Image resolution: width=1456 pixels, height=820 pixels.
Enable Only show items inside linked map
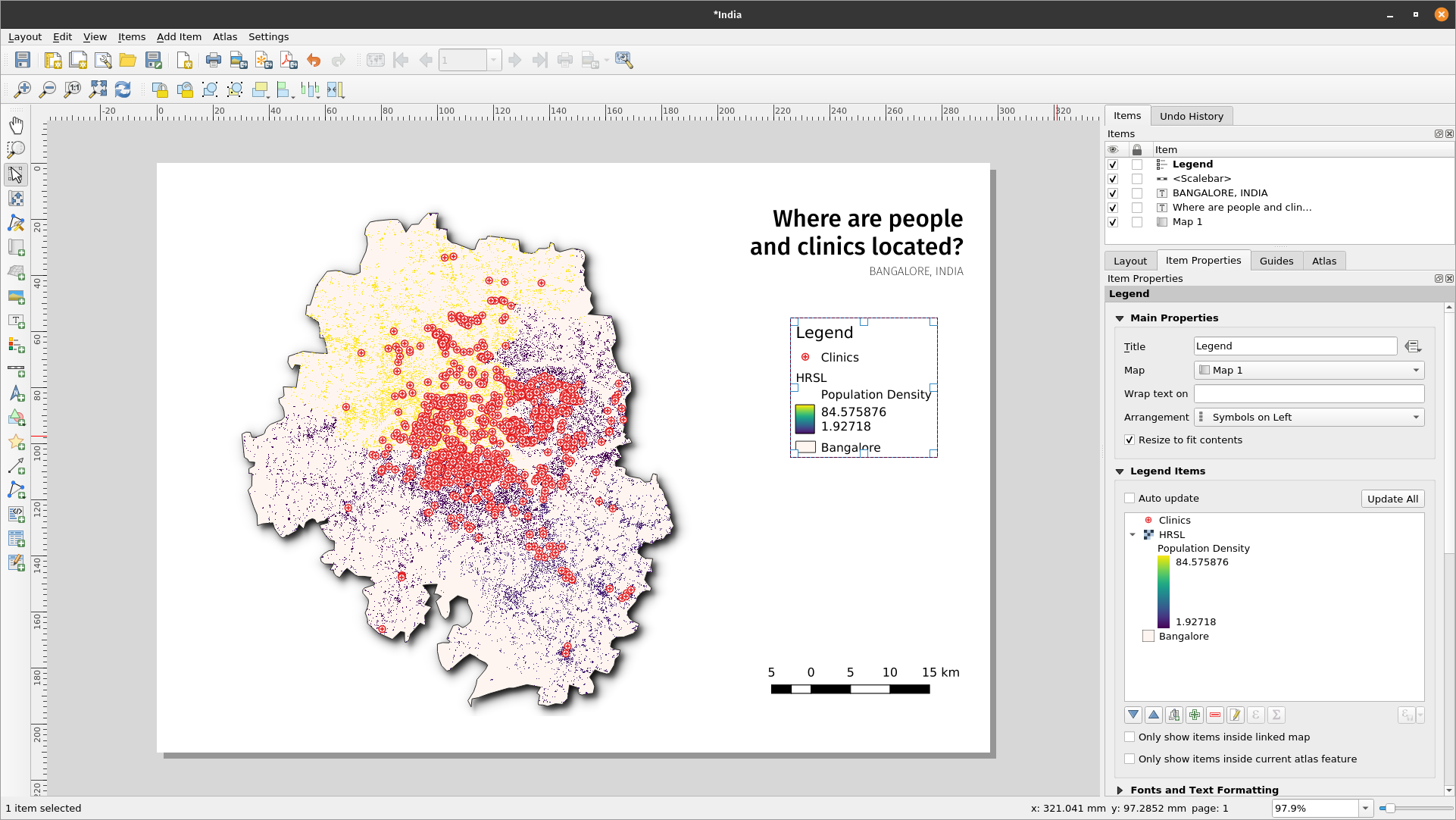(1129, 737)
